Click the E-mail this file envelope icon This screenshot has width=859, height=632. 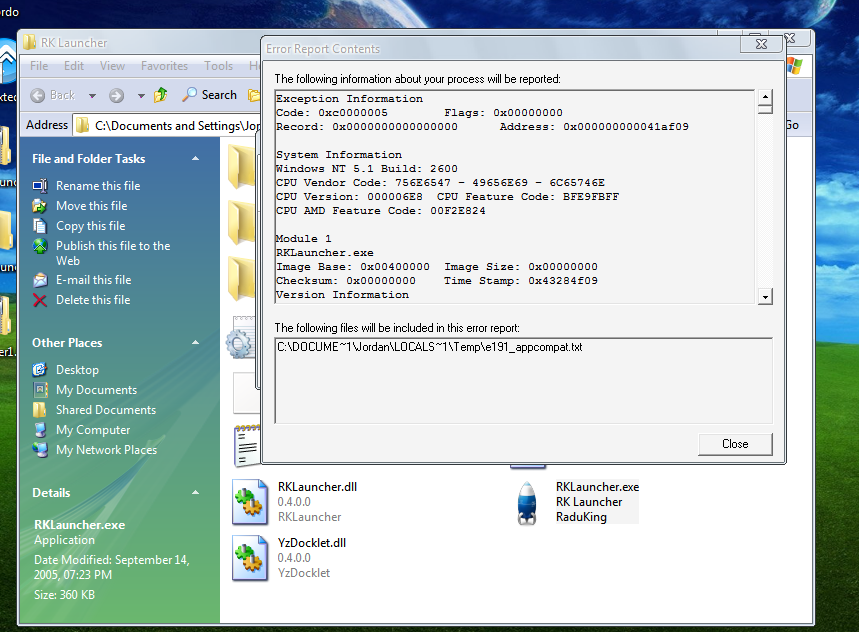(x=40, y=280)
